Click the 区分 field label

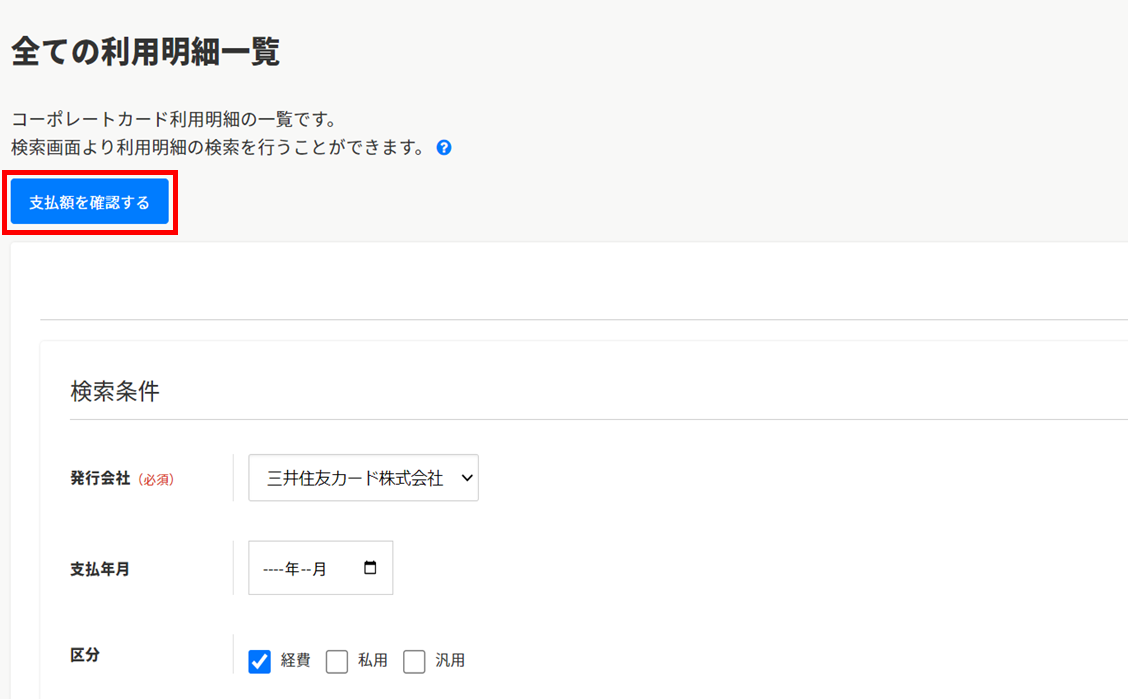[85, 656]
